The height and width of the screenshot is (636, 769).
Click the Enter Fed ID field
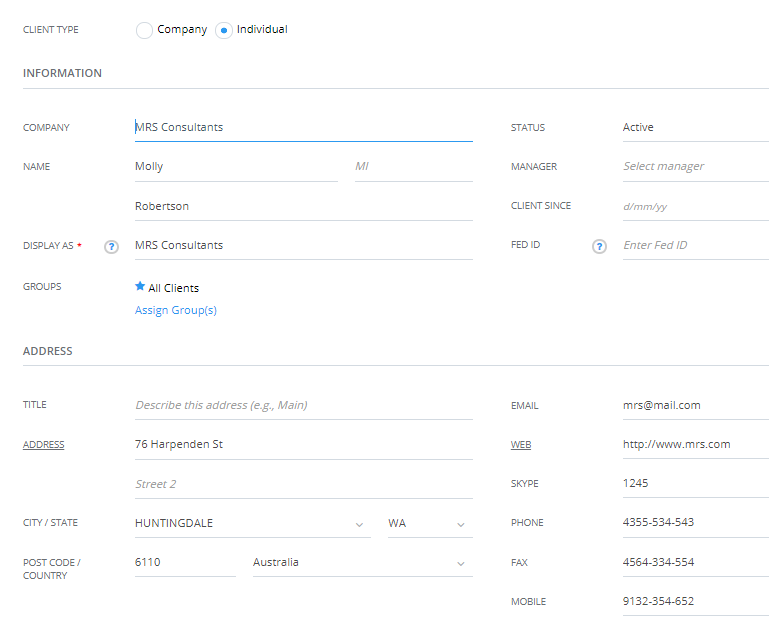click(x=695, y=246)
